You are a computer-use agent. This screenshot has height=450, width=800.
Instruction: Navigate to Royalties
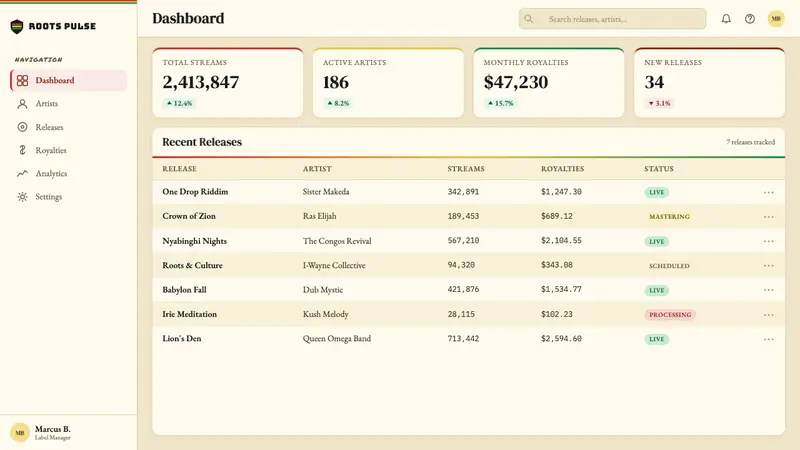68,150
